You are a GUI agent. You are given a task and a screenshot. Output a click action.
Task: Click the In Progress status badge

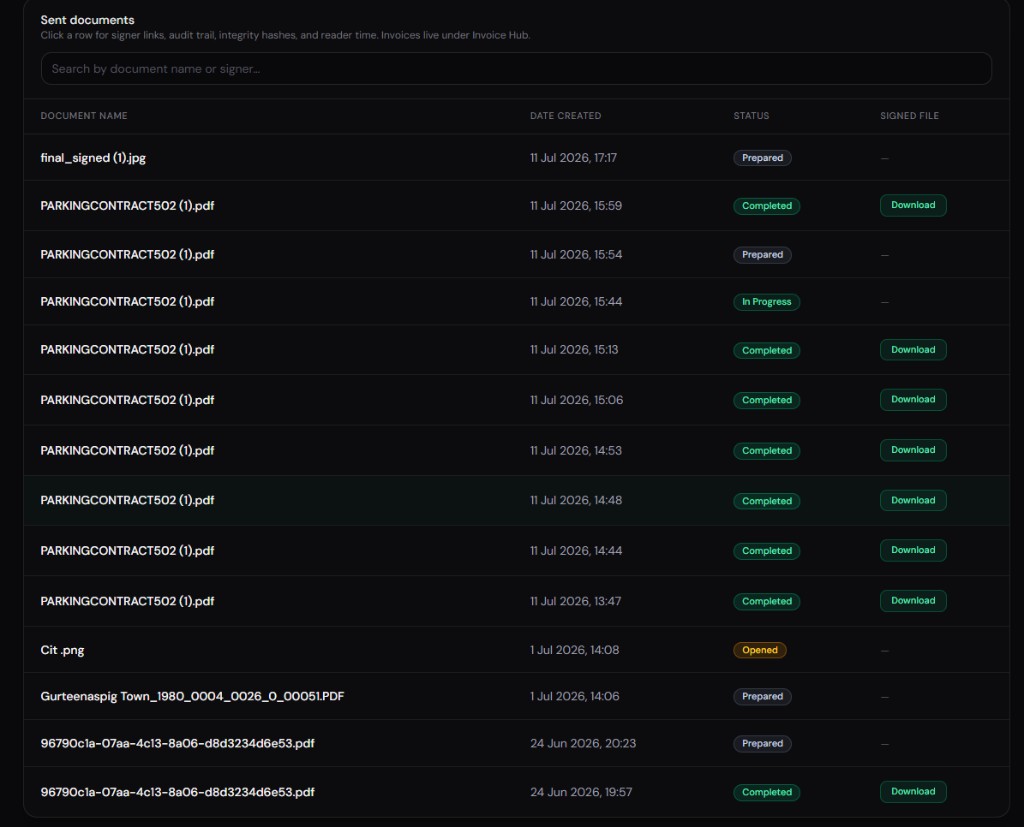pos(766,302)
